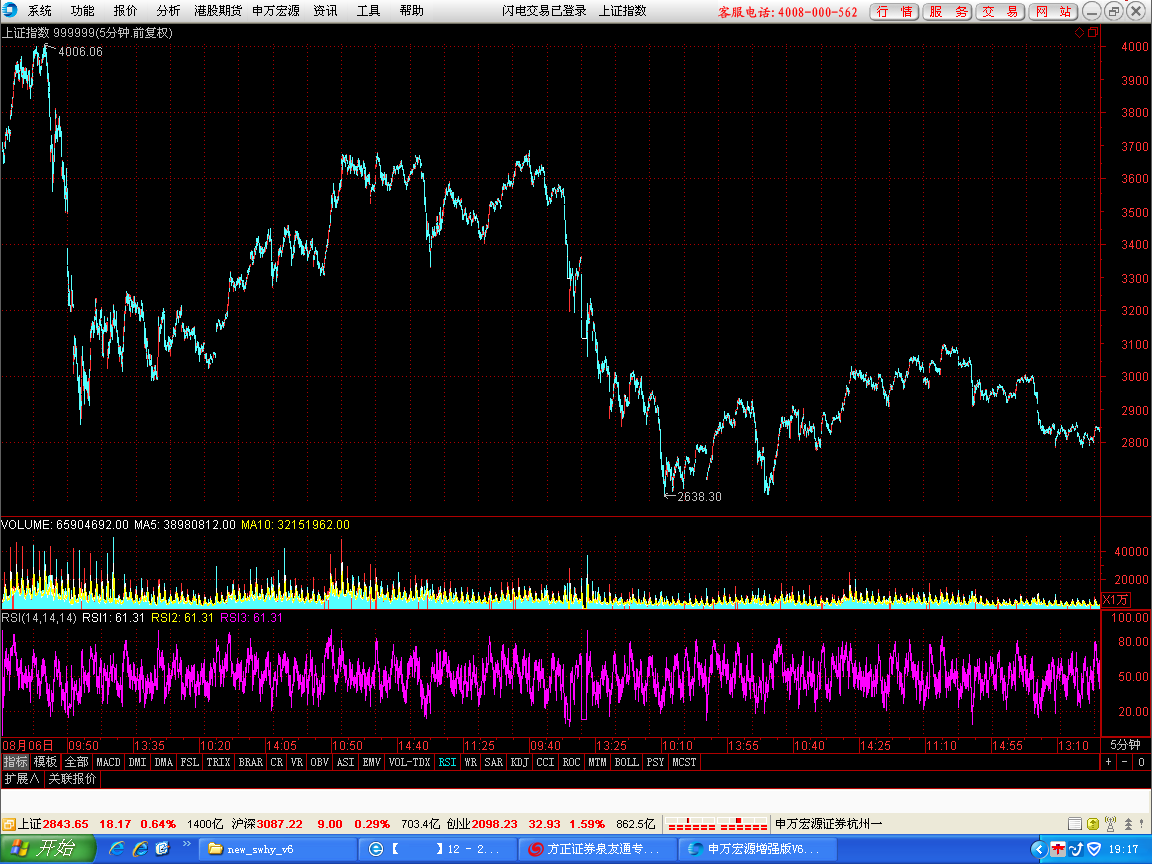Switch indicator to MTM
The image size is (1152, 864).
coord(597,762)
